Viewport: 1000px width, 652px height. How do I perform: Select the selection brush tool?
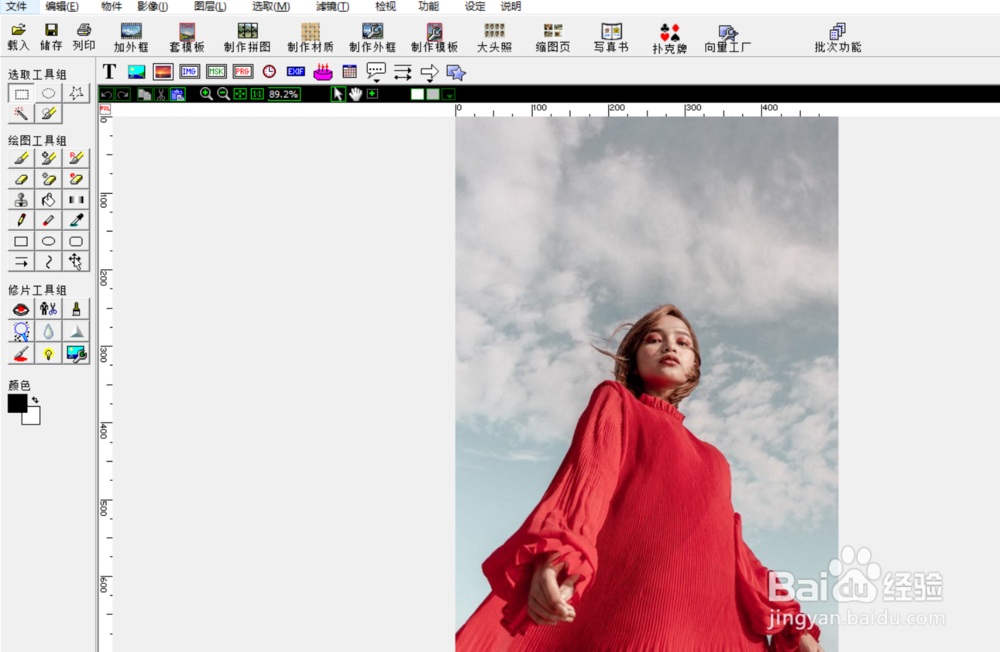point(48,114)
